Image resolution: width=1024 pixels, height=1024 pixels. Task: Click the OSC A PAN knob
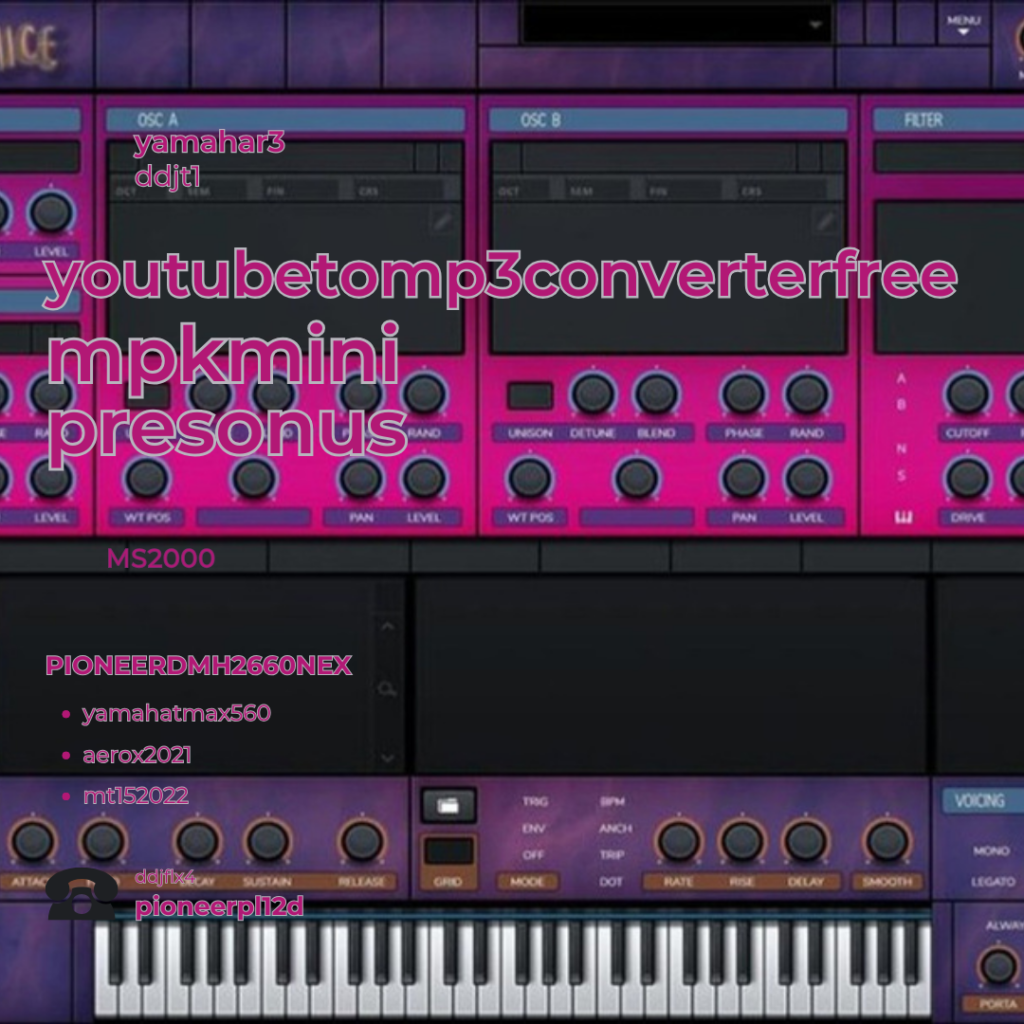click(x=360, y=478)
